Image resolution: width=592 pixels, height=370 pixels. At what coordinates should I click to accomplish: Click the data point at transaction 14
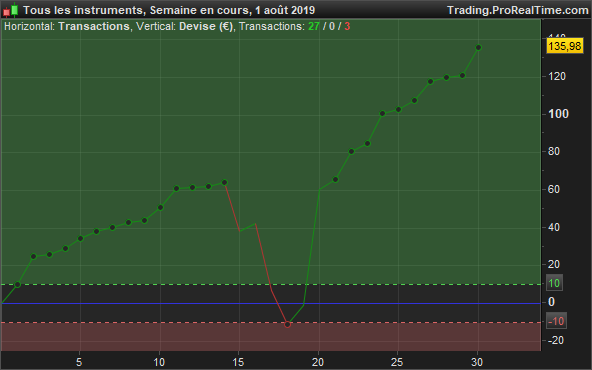pos(224,182)
